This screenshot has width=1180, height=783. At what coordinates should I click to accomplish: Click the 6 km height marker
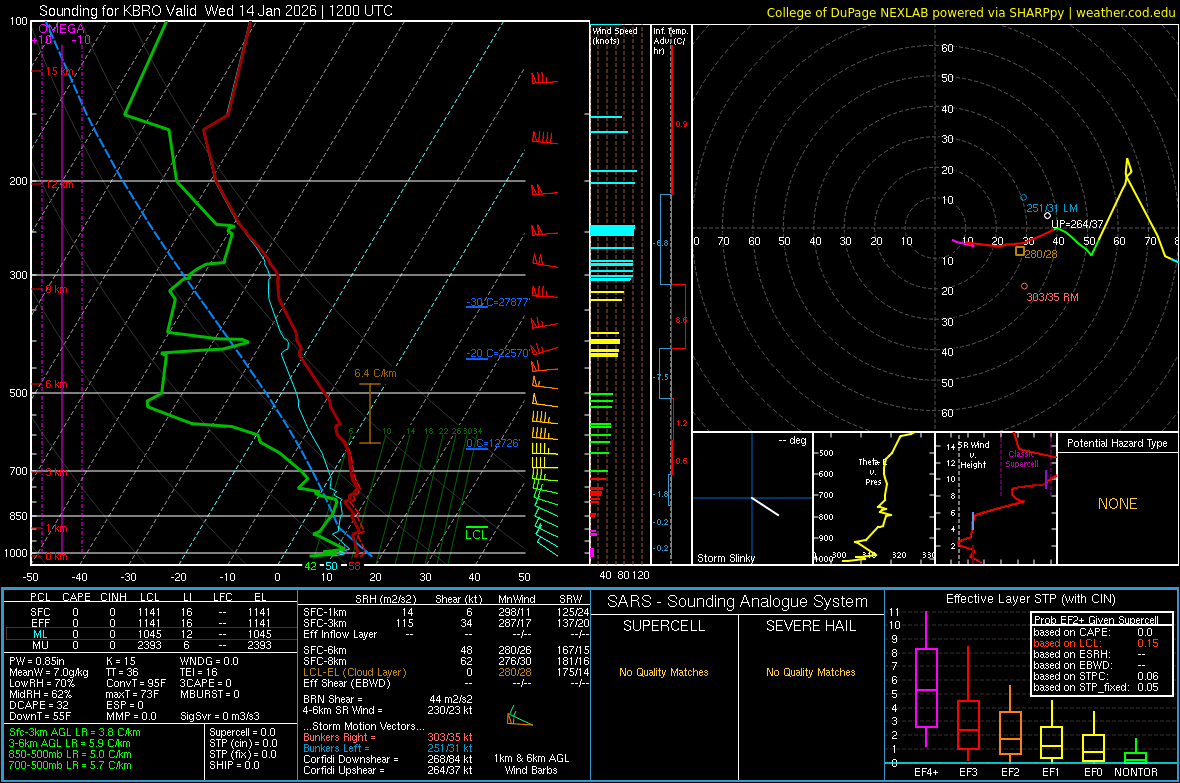click(x=56, y=384)
